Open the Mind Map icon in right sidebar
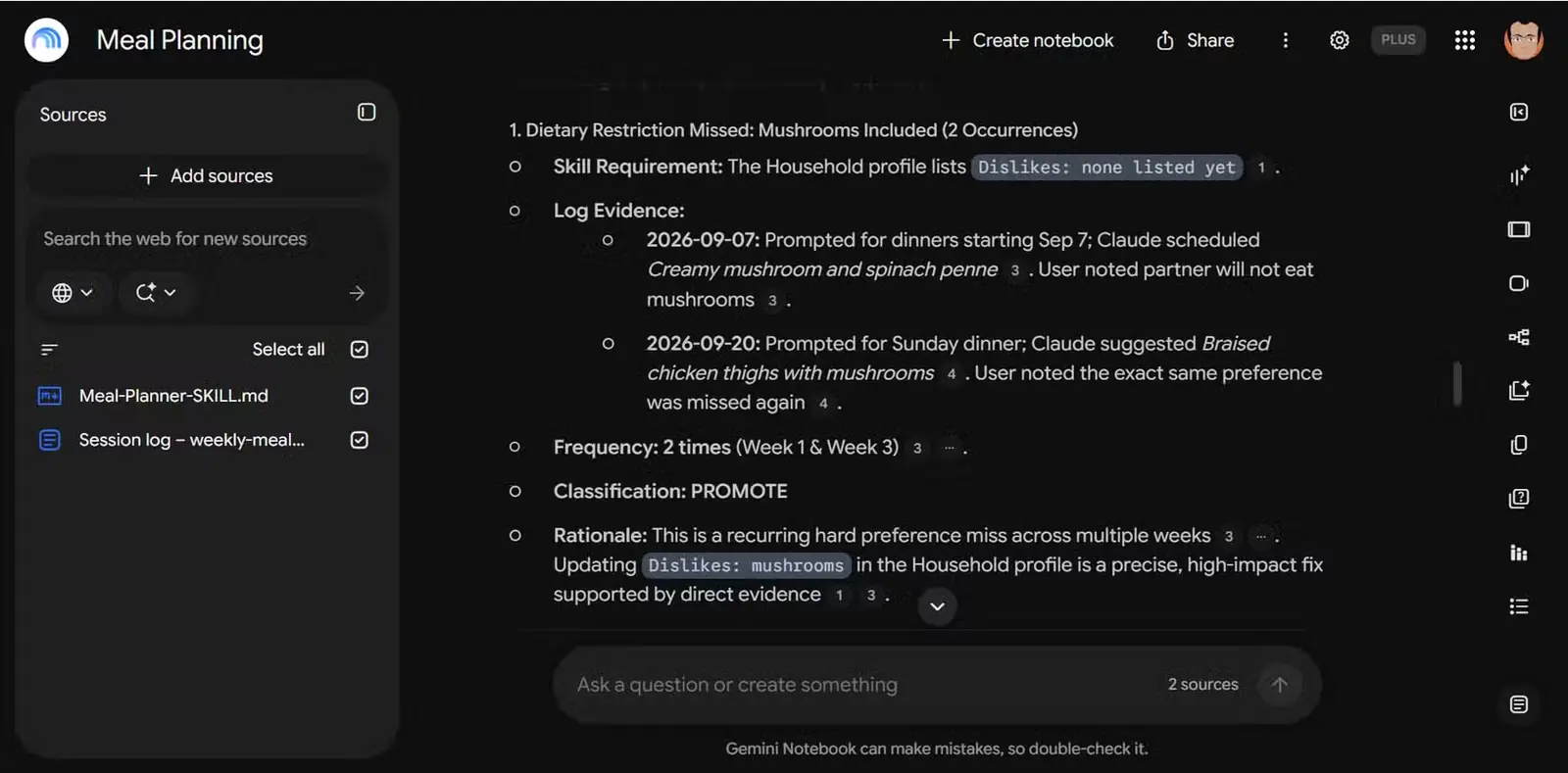This screenshot has width=1568, height=773. click(x=1519, y=337)
